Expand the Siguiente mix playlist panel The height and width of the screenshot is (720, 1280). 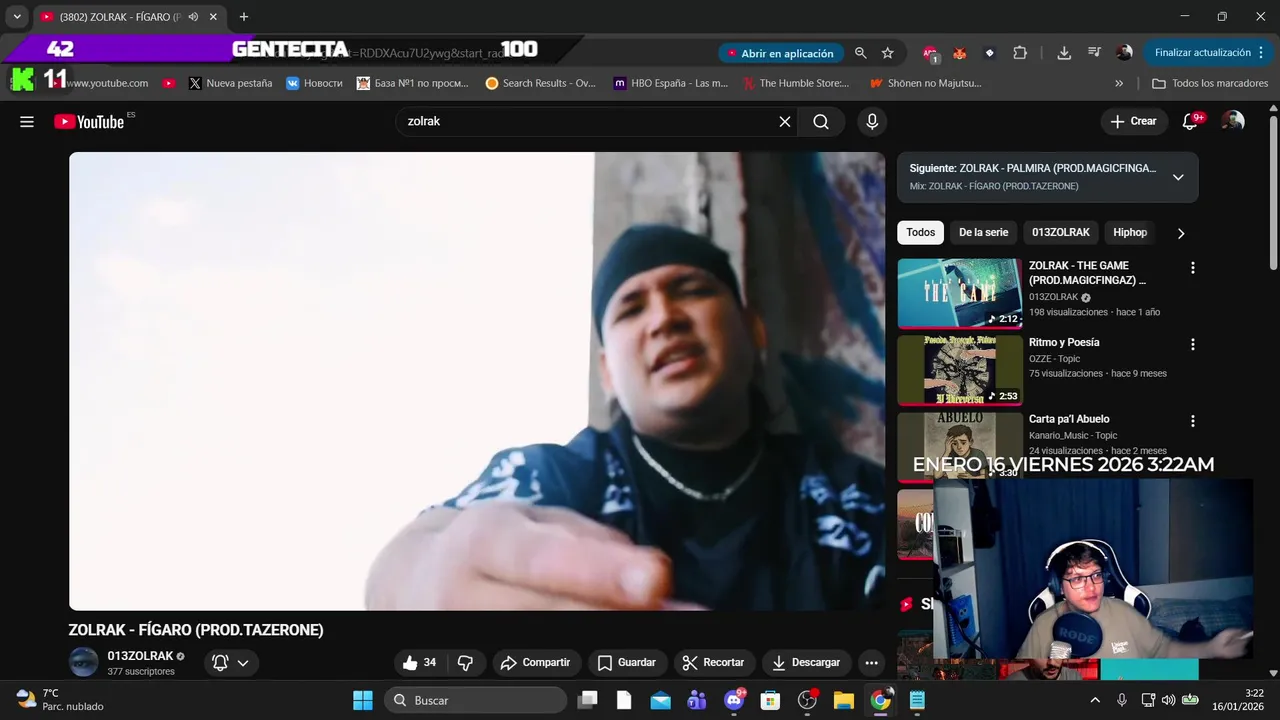pyautogui.click(x=1178, y=177)
